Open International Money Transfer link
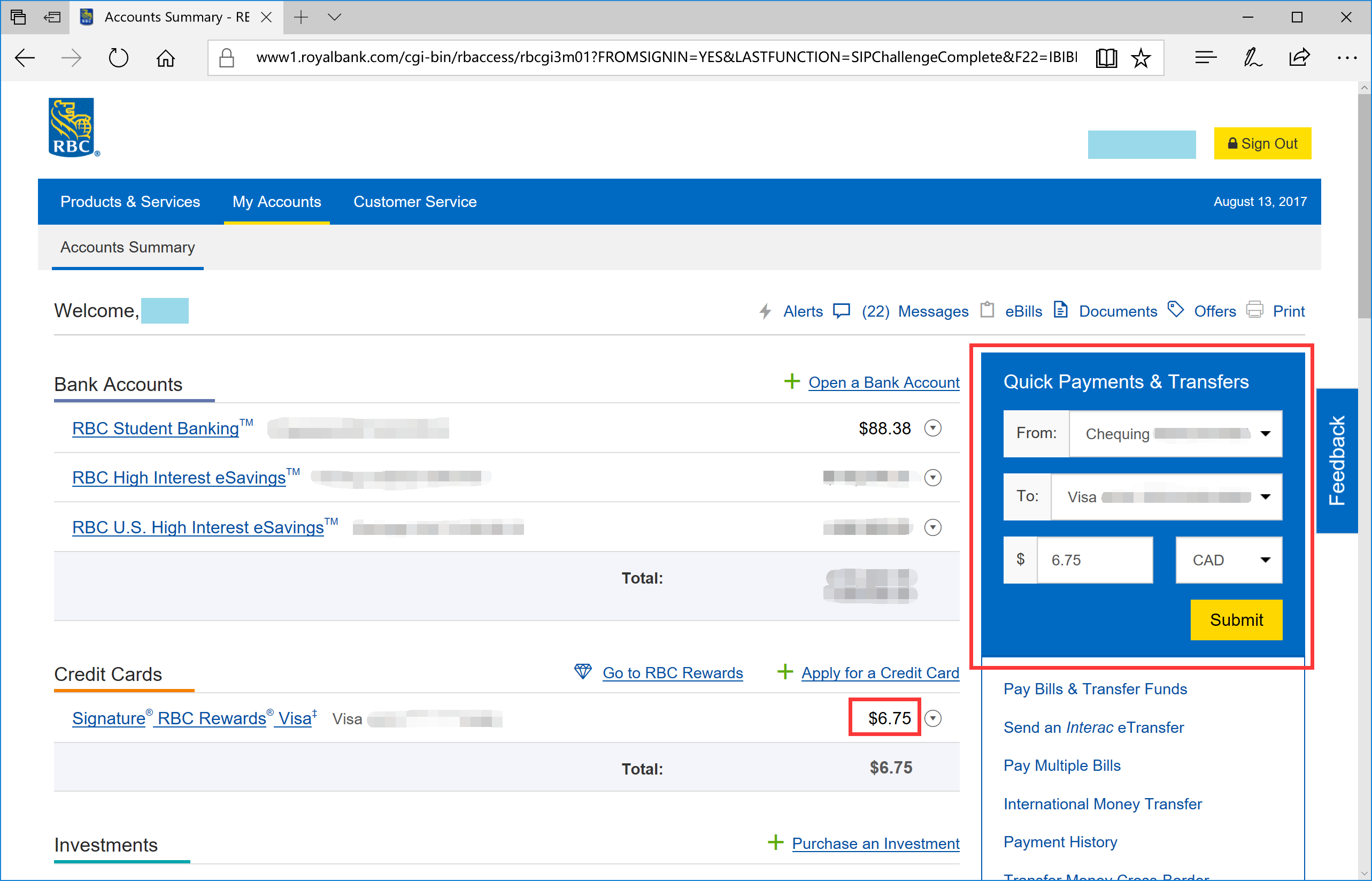The image size is (1372, 881). coord(1103,804)
